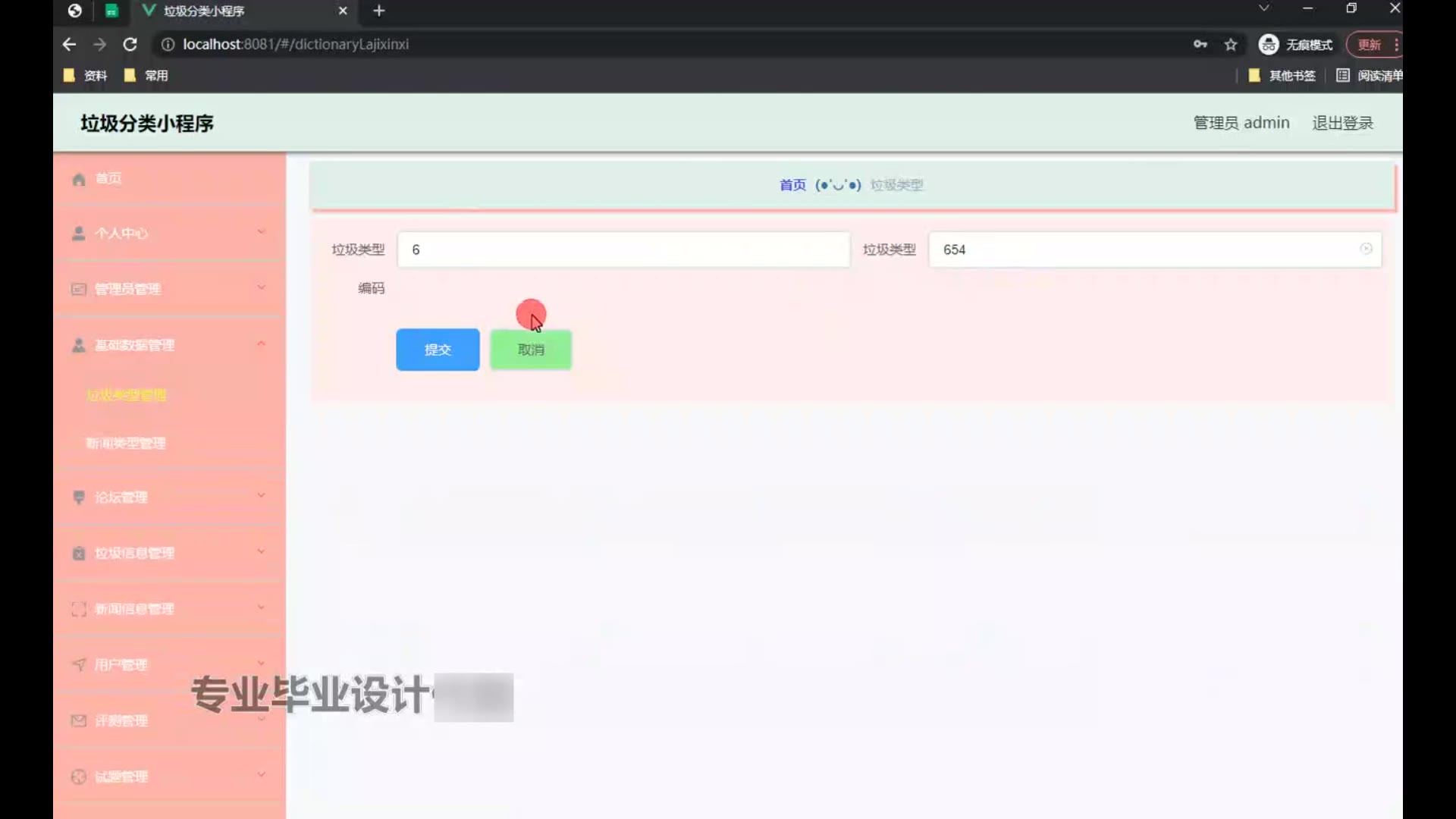Open the 新闻类型管理 submenu item
The width and height of the screenshot is (1456, 819).
coord(126,444)
